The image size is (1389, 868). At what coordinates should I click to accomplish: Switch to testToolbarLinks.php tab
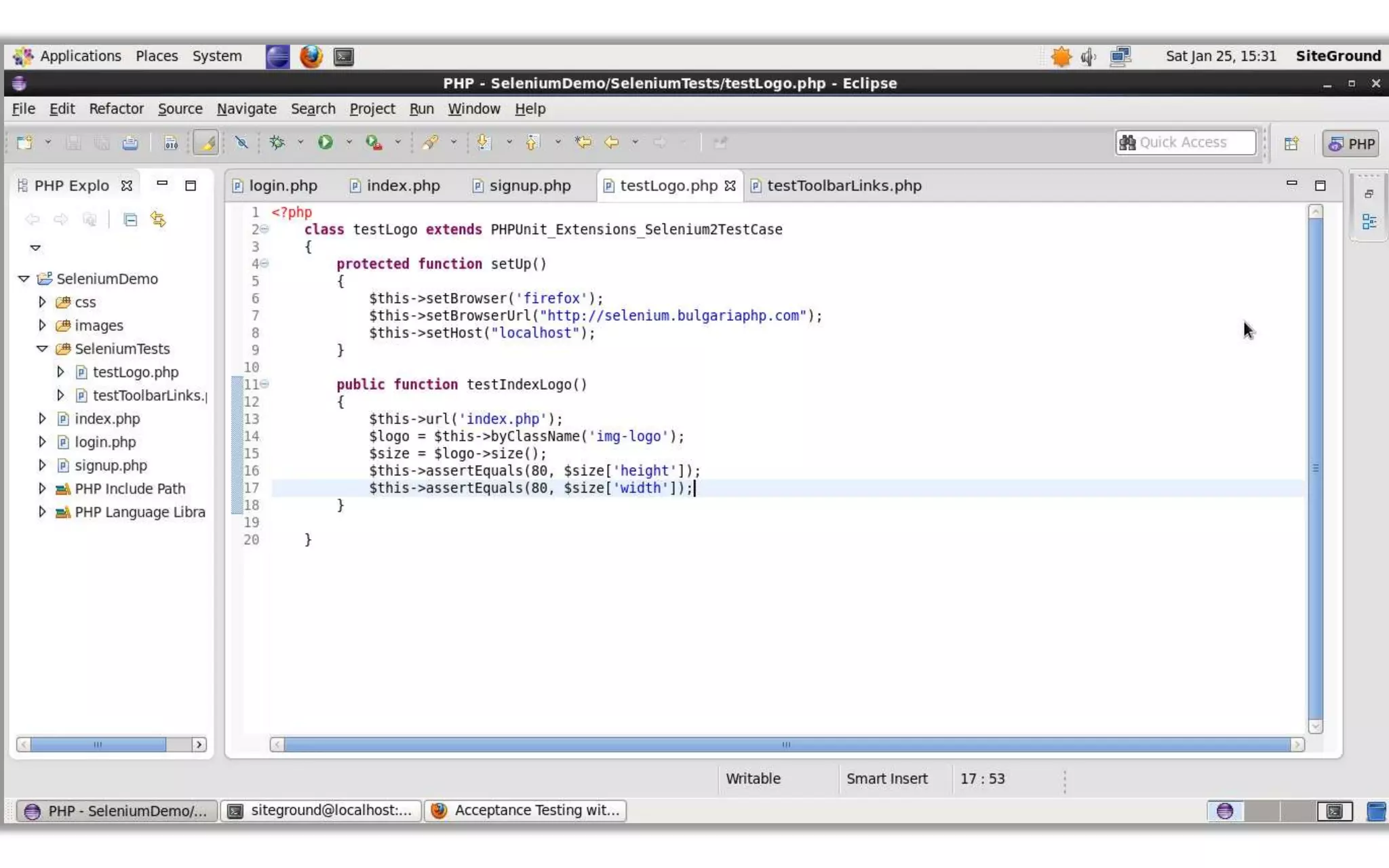(x=843, y=186)
